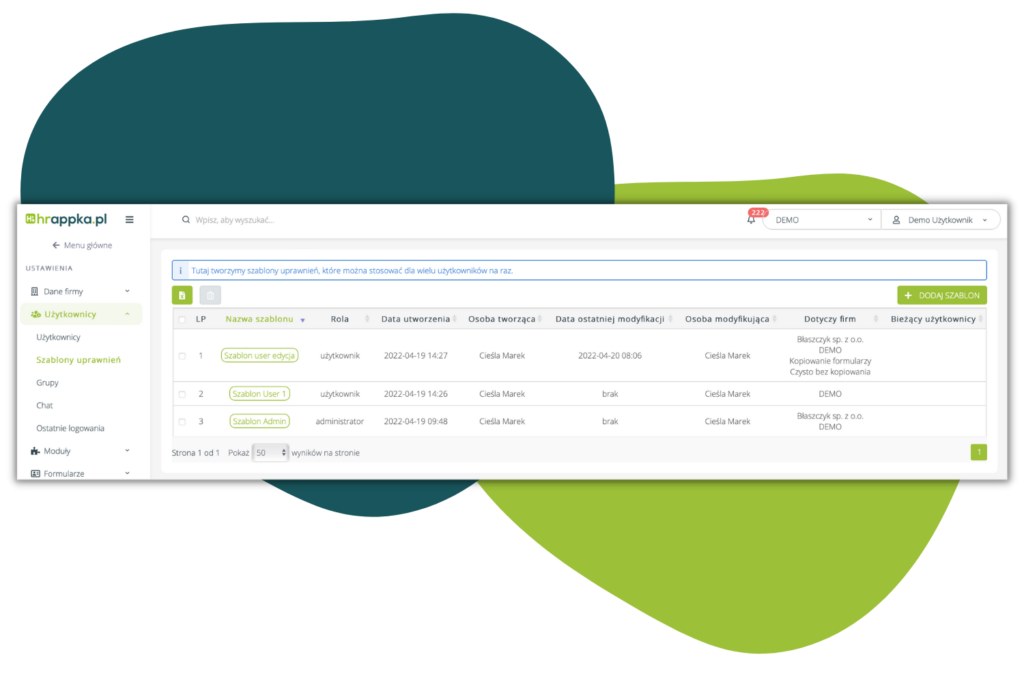The image size is (1024, 683).
Task: Click the green export file icon
Action: point(182,295)
